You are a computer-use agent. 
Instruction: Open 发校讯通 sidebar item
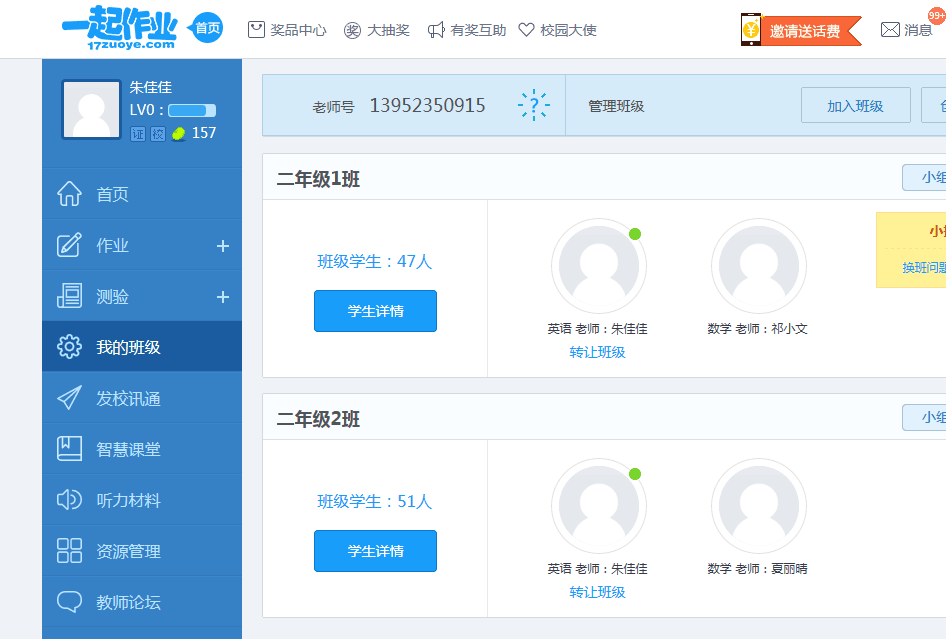[142, 398]
